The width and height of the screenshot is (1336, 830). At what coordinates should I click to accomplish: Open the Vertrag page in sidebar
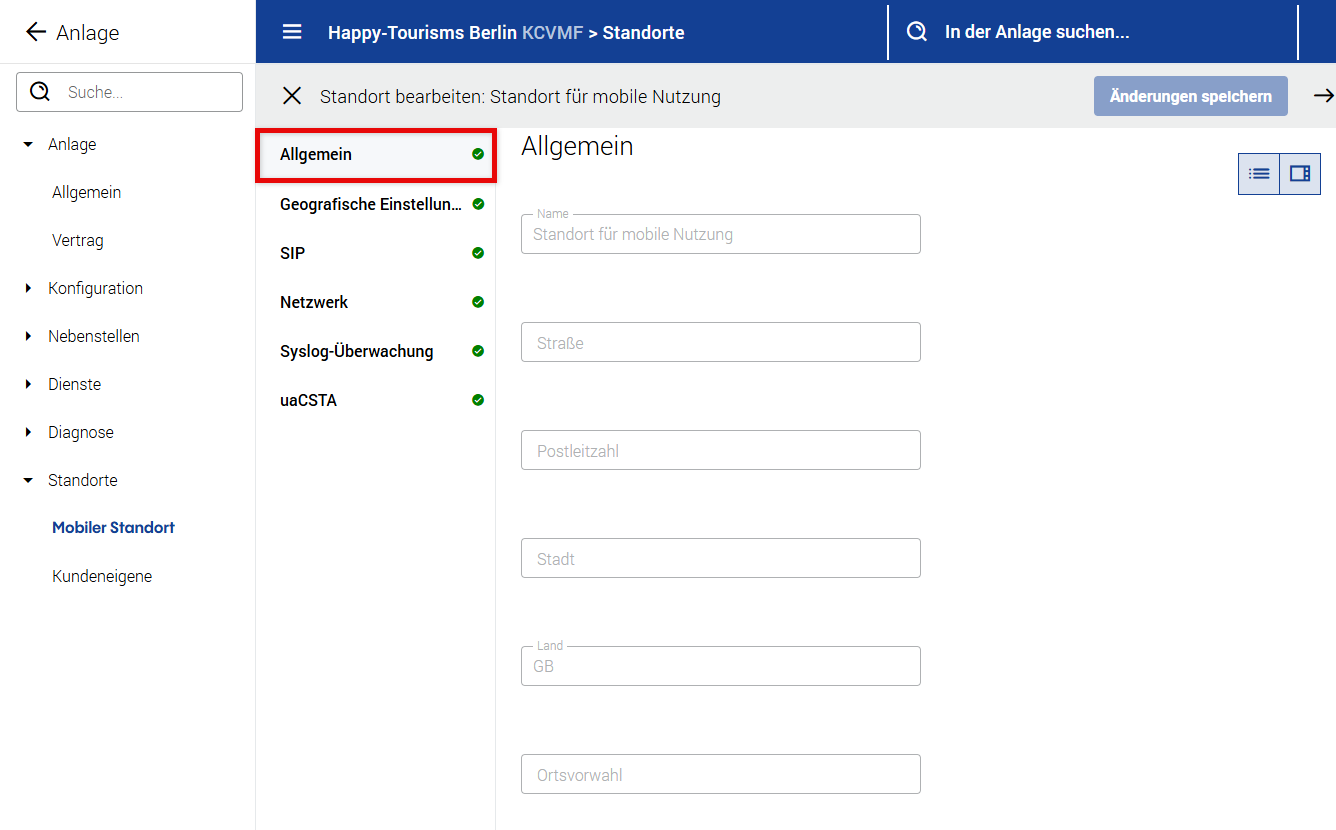point(78,241)
